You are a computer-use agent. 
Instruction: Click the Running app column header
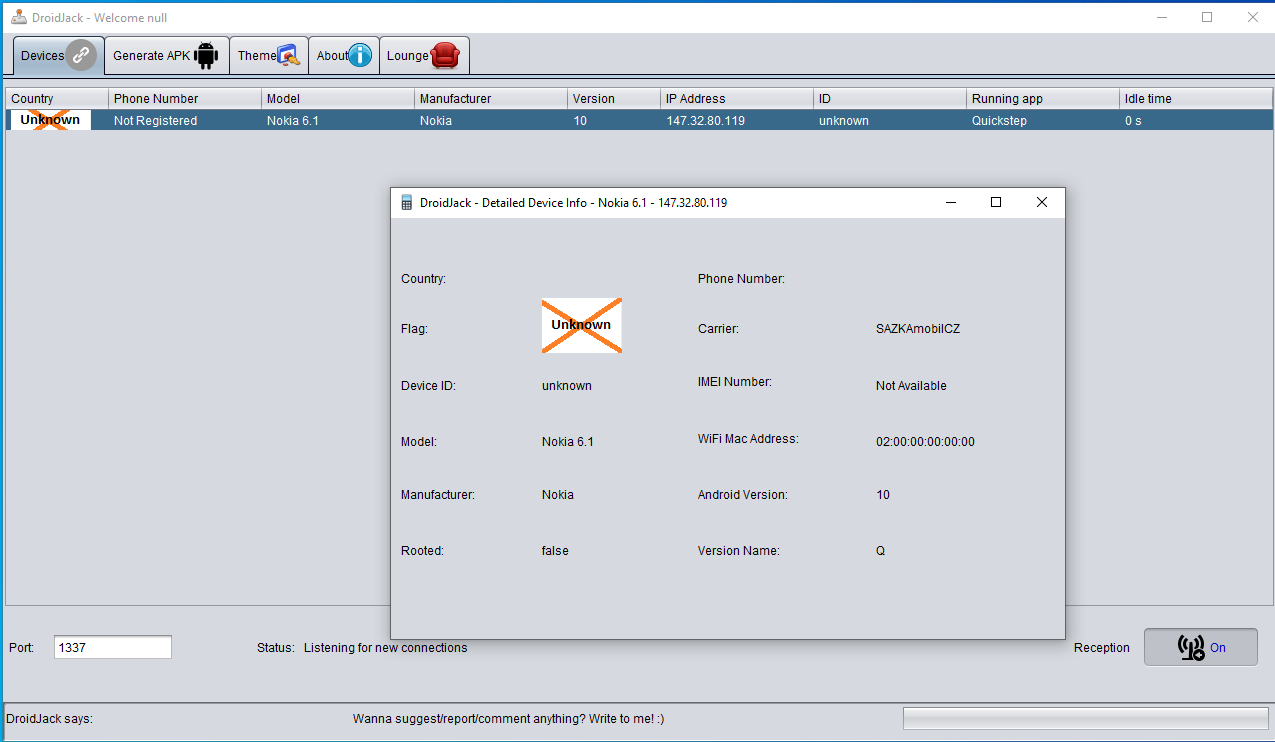1044,99
